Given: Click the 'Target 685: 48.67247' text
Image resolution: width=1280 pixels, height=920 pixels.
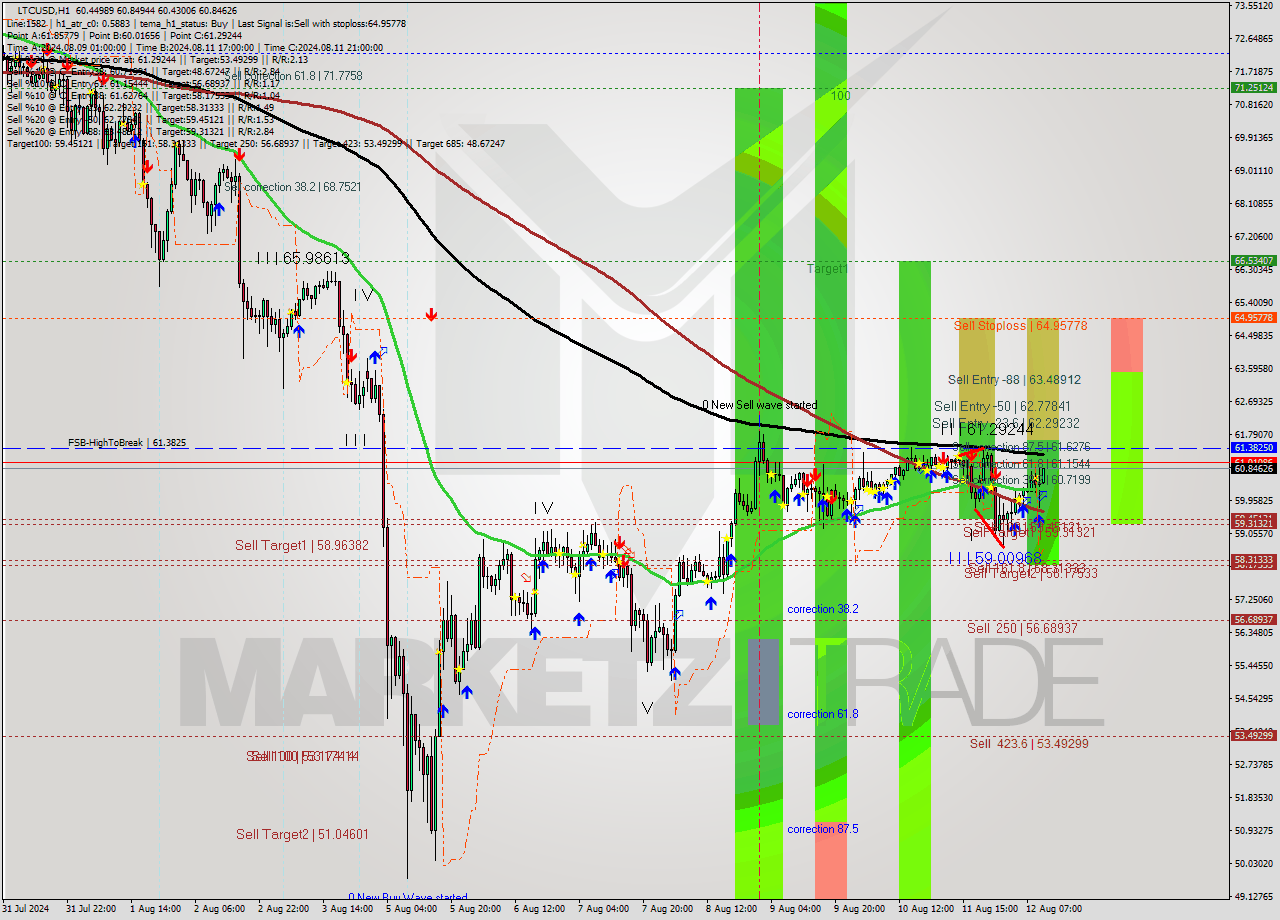Looking at the screenshot, I should coord(461,144).
